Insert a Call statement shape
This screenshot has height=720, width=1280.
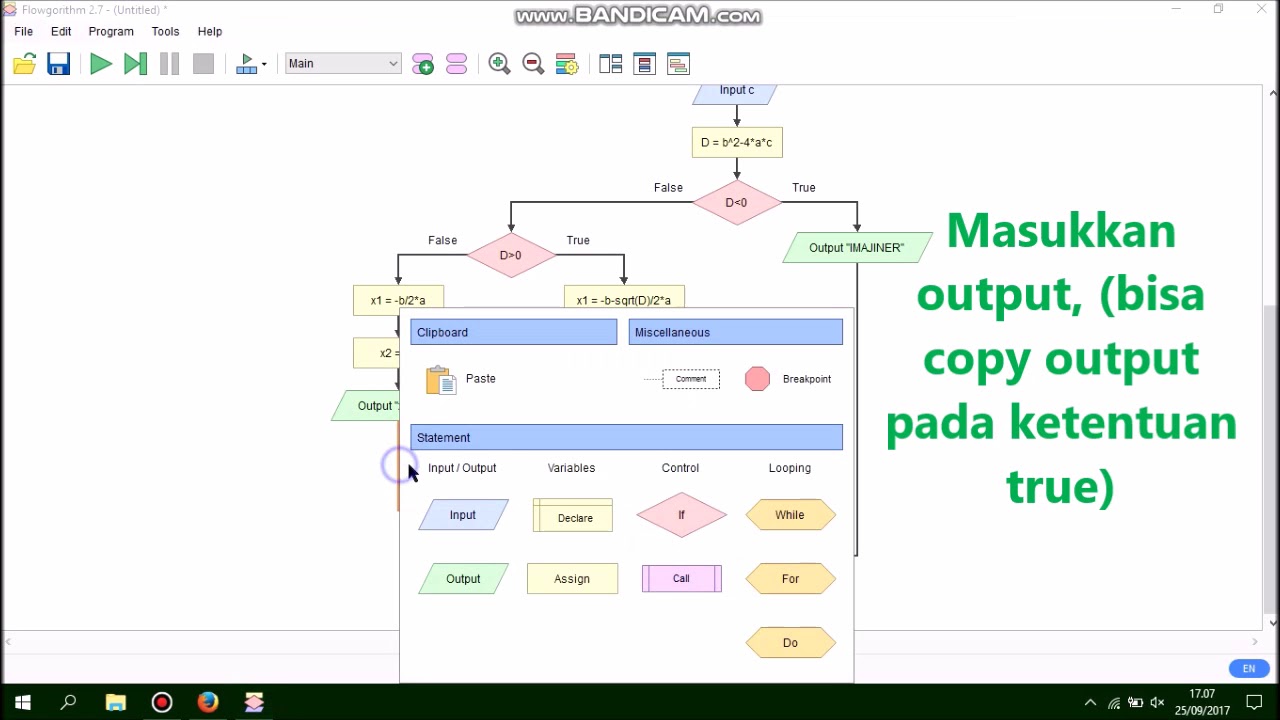point(681,578)
